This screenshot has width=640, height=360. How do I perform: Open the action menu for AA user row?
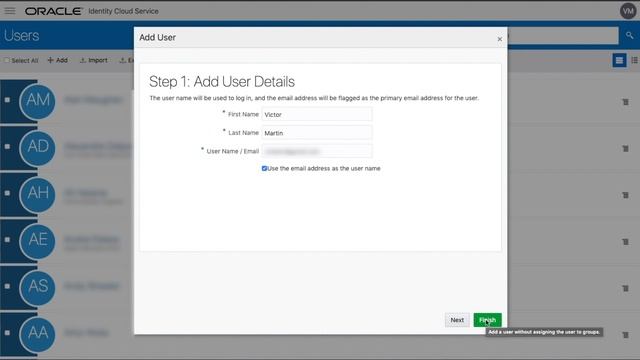[625, 335]
